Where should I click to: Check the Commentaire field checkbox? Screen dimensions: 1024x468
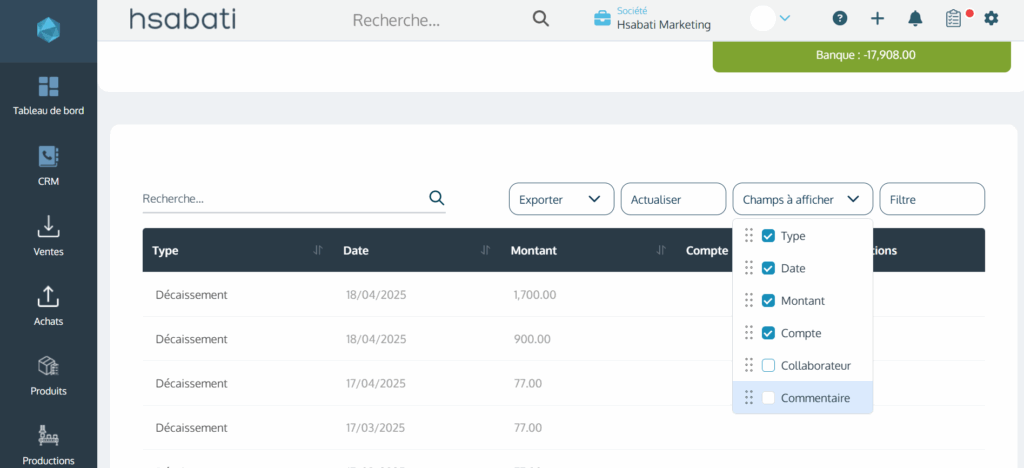(x=768, y=398)
